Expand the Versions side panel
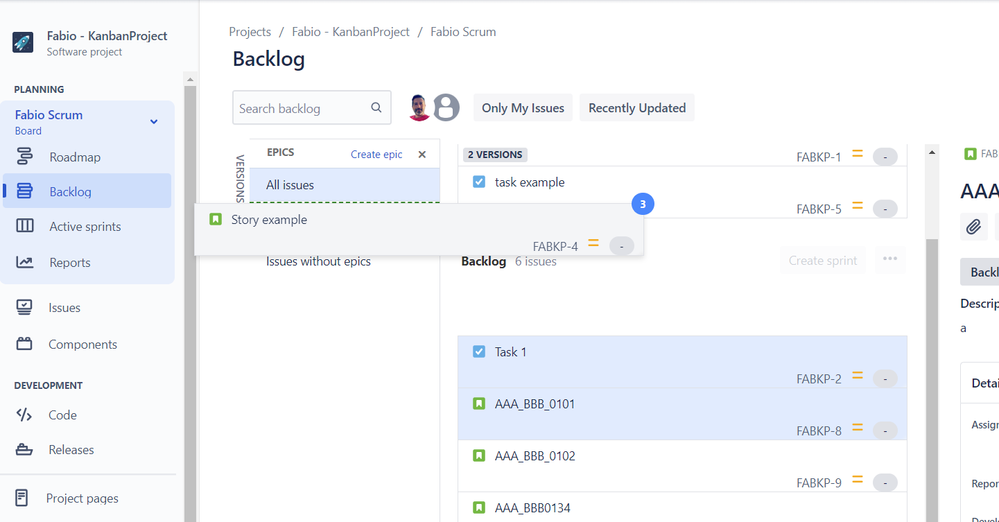The height and width of the screenshot is (522, 999). tap(240, 178)
